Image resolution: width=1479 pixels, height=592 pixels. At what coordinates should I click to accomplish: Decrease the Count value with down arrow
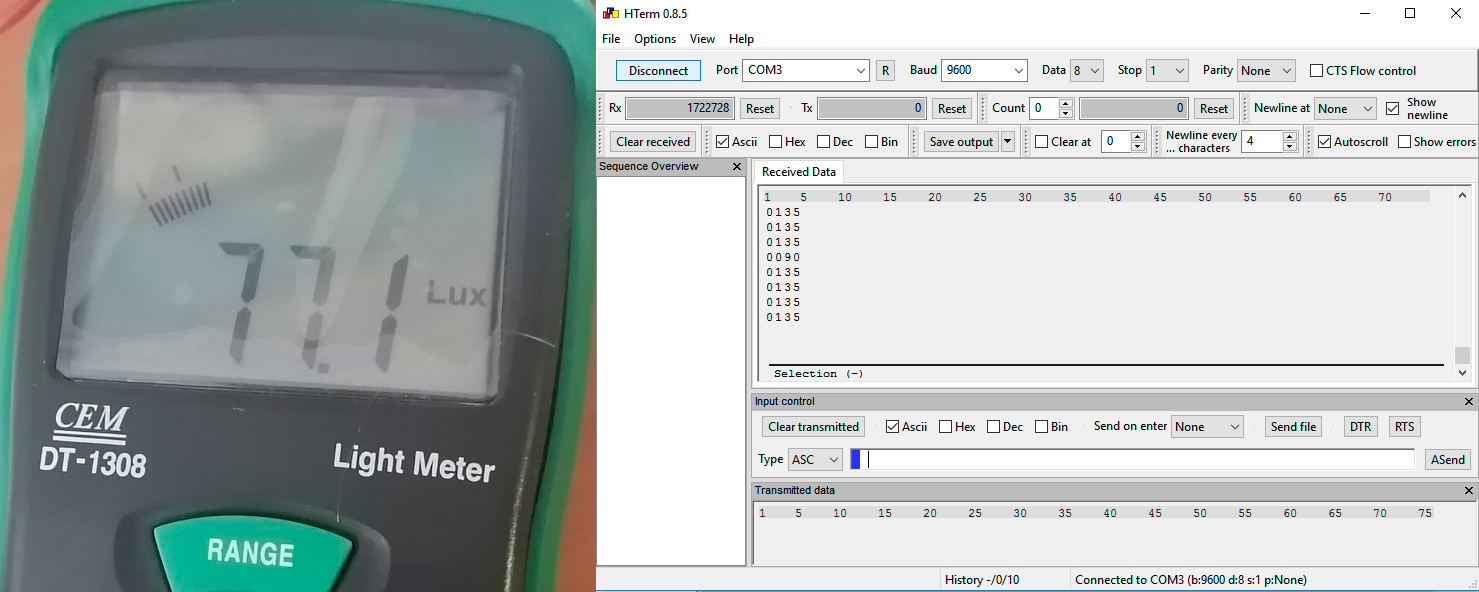tap(1066, 113)
